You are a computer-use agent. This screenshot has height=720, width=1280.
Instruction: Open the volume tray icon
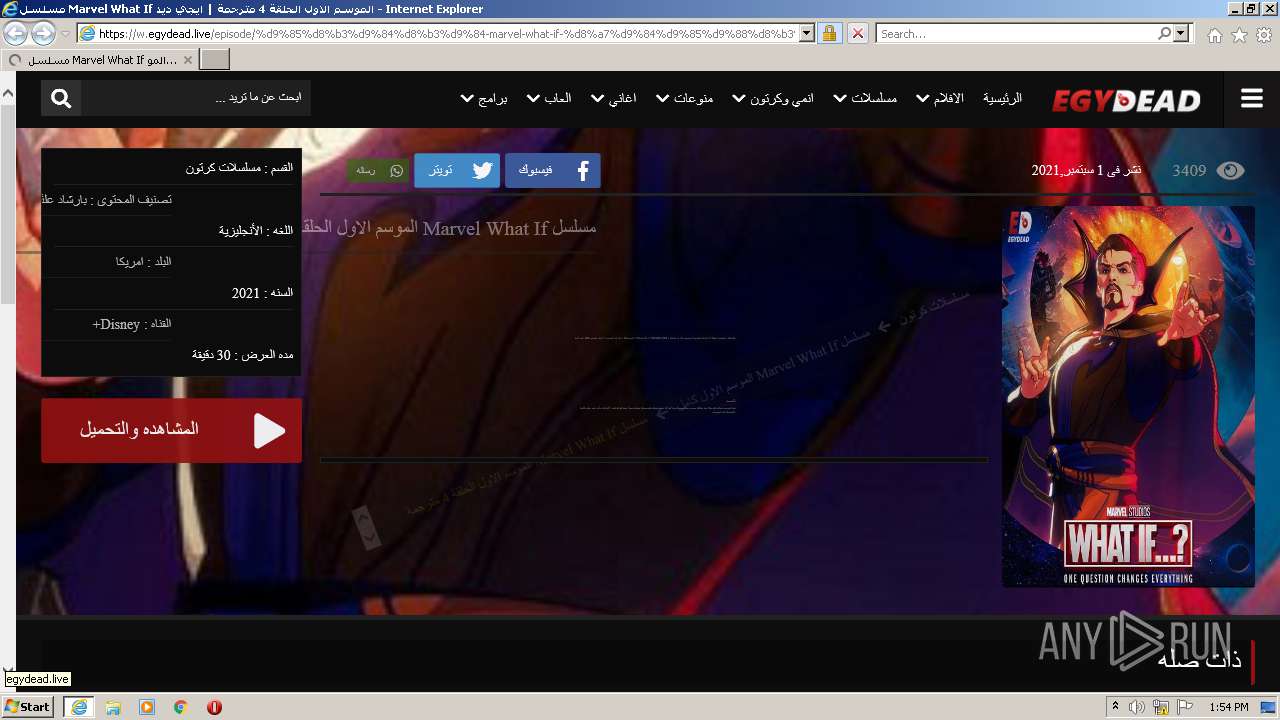[x=1137, y=707]
